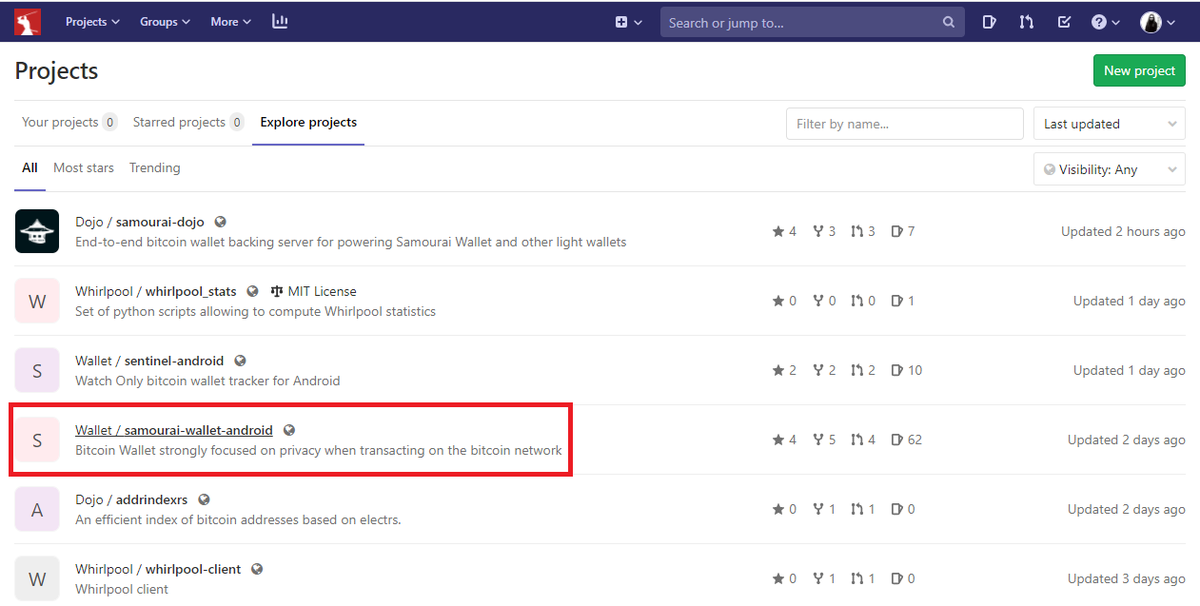The width and height of the screenshot is (1200, 606).
Task: Click the public globe icon on whirlpool-client
Action: point(257,570)
